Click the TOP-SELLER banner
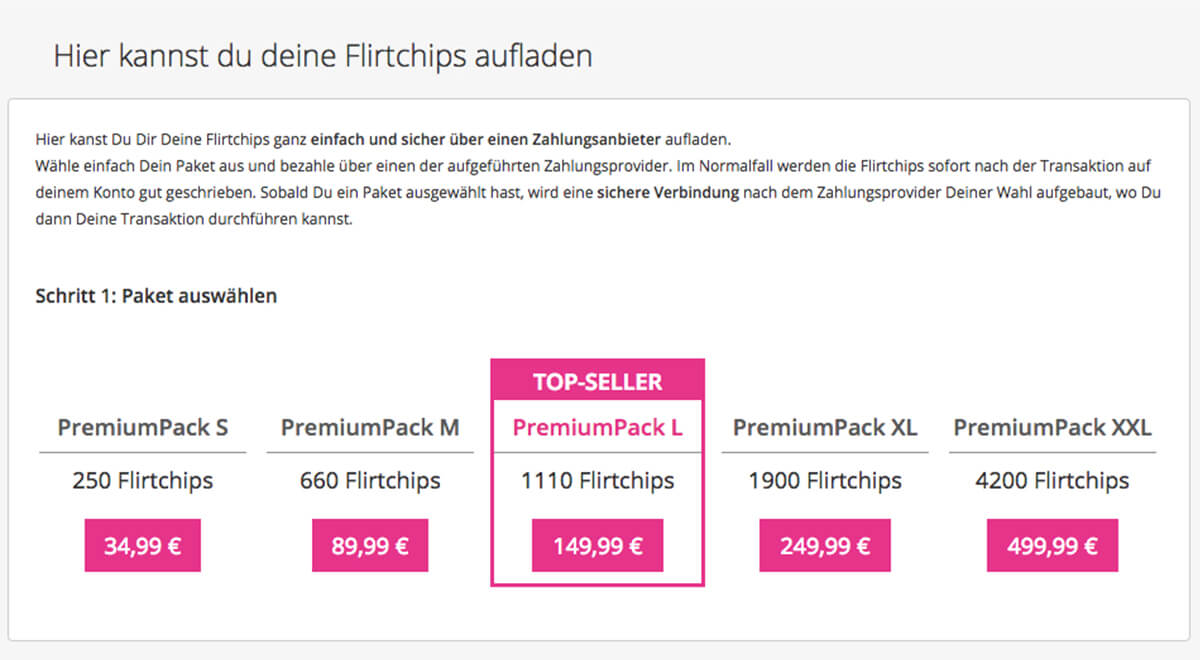The height and width of the screenshot is (660, 1200). [x=598, y=382]
